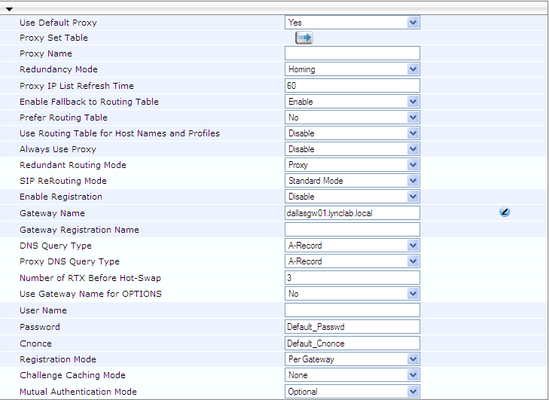Image resolution: width=549 pixels, height=400 pixels.
Task: Click the "Number of RTX Before Hot-Swap" label
Action: tap(90, 278)
